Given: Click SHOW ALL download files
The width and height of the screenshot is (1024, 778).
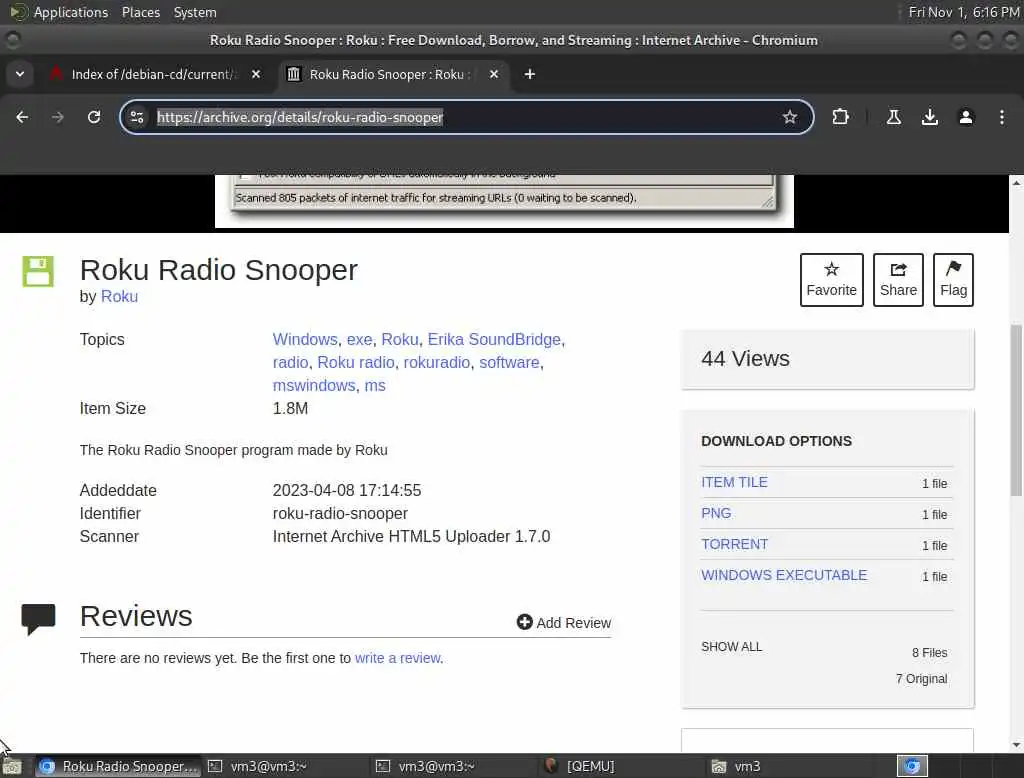Looking at the screenshot, I should coord(731,647).
